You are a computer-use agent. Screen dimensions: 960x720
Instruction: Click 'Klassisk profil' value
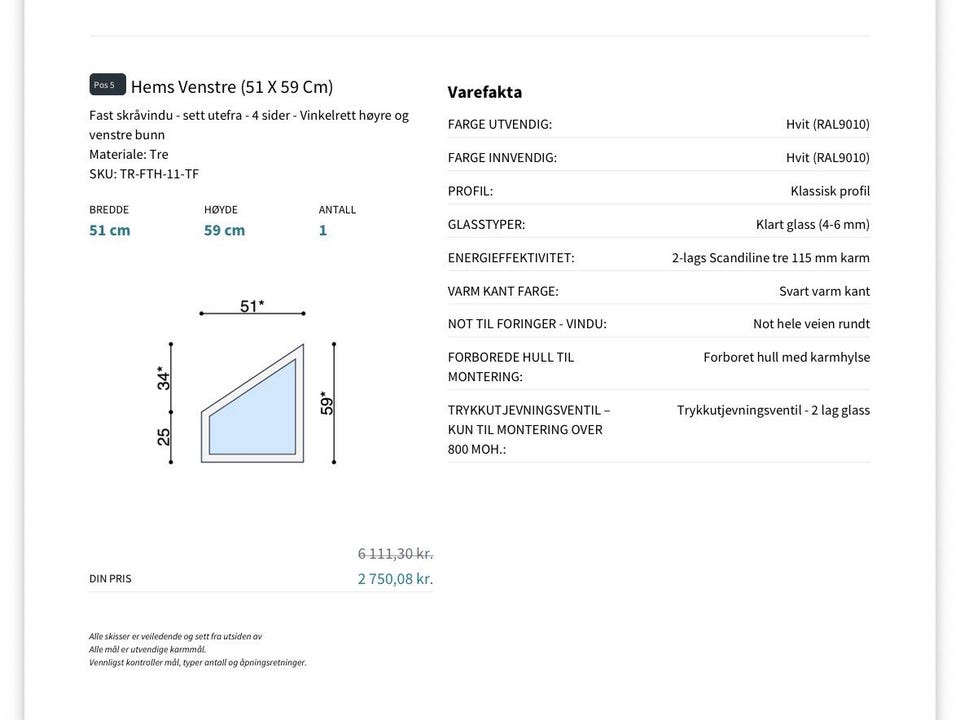(x=830, y=191)
